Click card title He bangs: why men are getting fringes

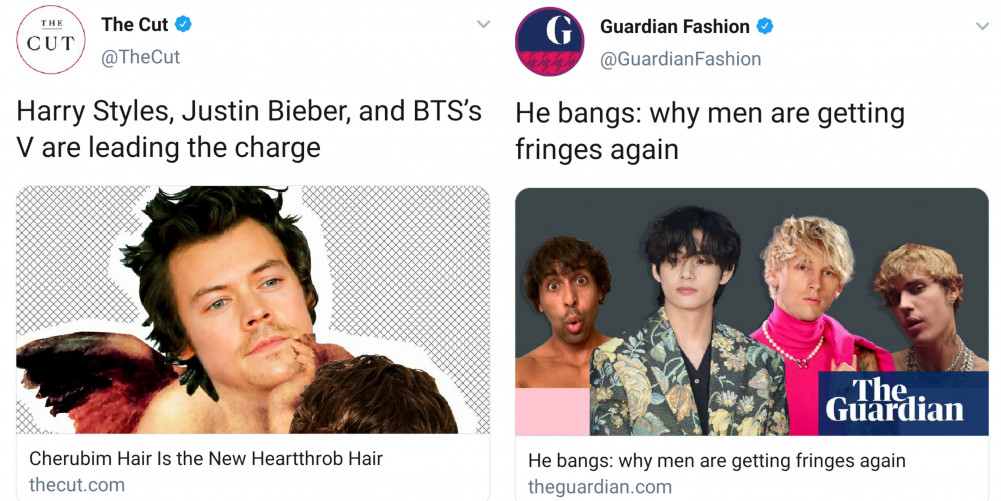click(717, 460)
